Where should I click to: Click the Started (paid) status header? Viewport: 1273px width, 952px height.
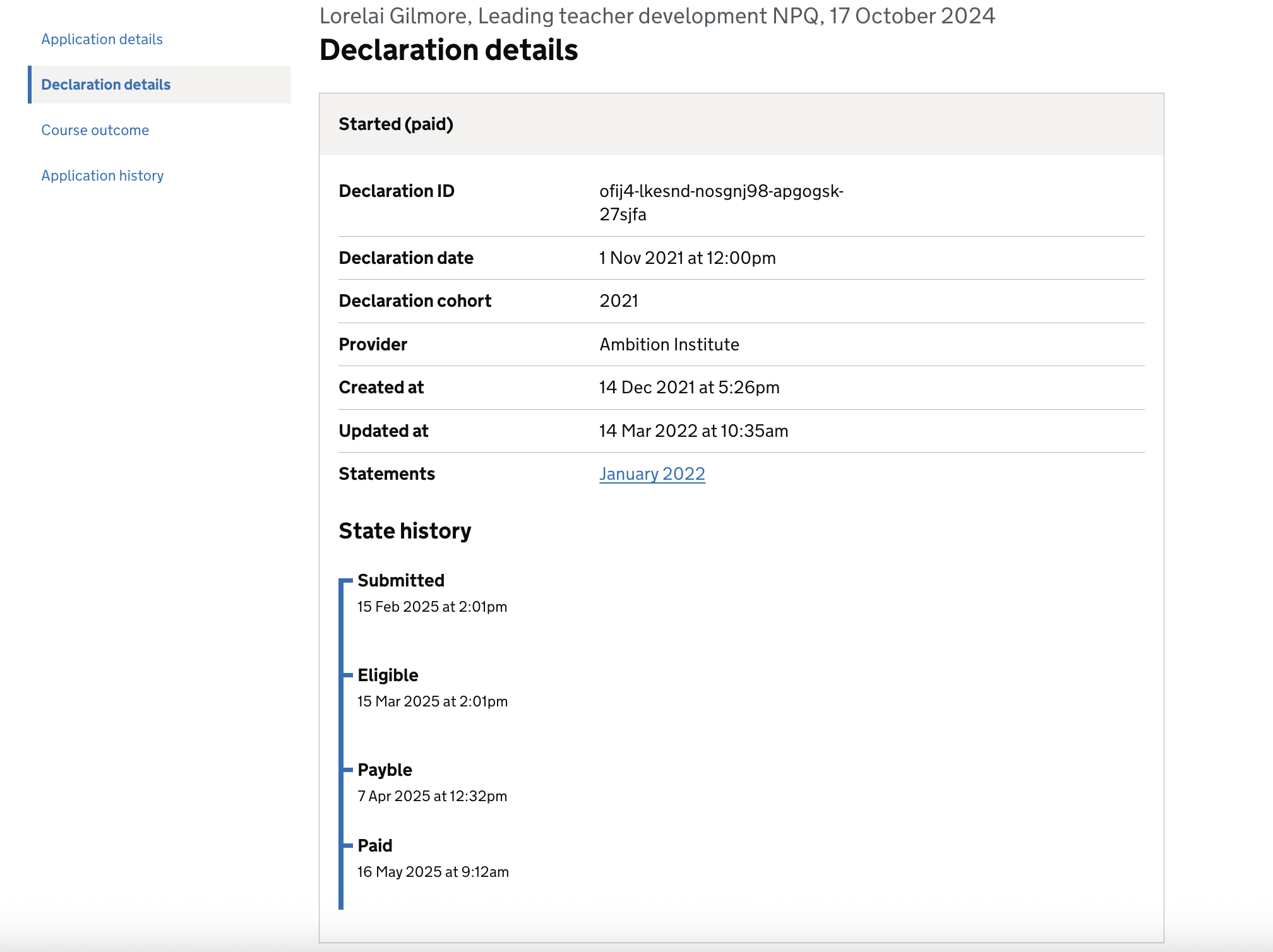pyautogui.click(x=396, y=124)
